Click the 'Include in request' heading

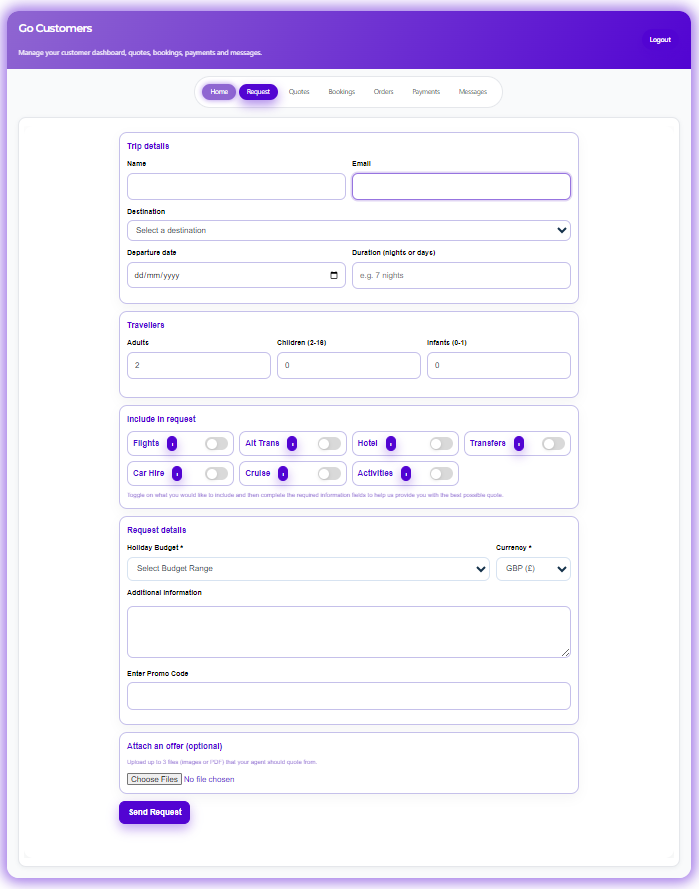[x=161, y=419]
